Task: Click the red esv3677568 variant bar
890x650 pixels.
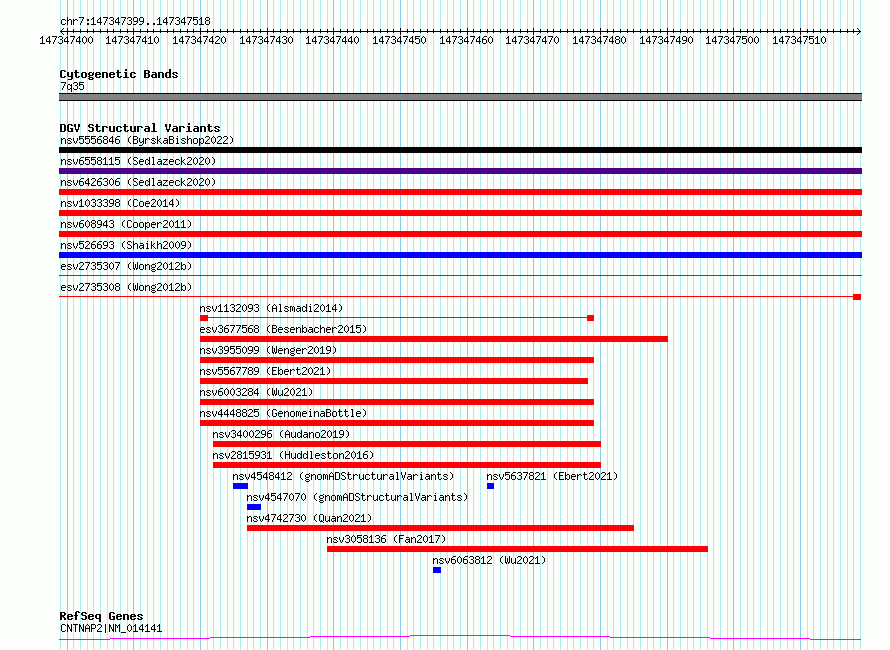Action: (x=434, y=339)
